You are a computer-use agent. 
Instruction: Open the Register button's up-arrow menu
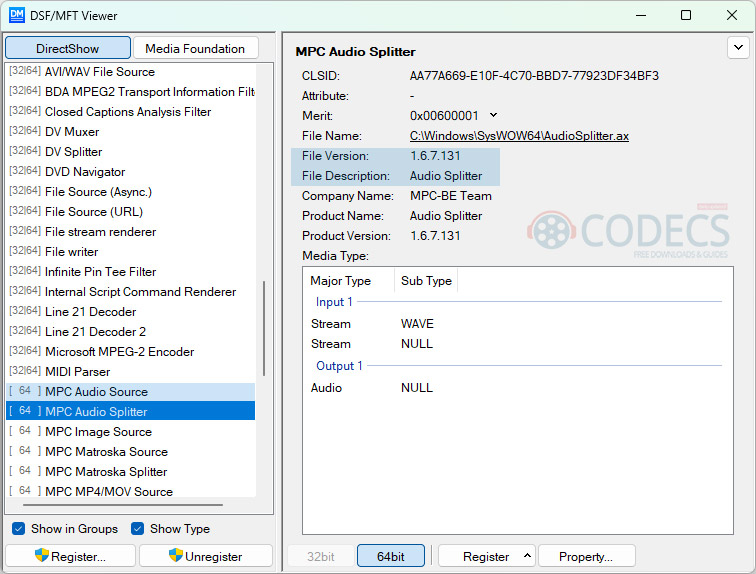527,556
